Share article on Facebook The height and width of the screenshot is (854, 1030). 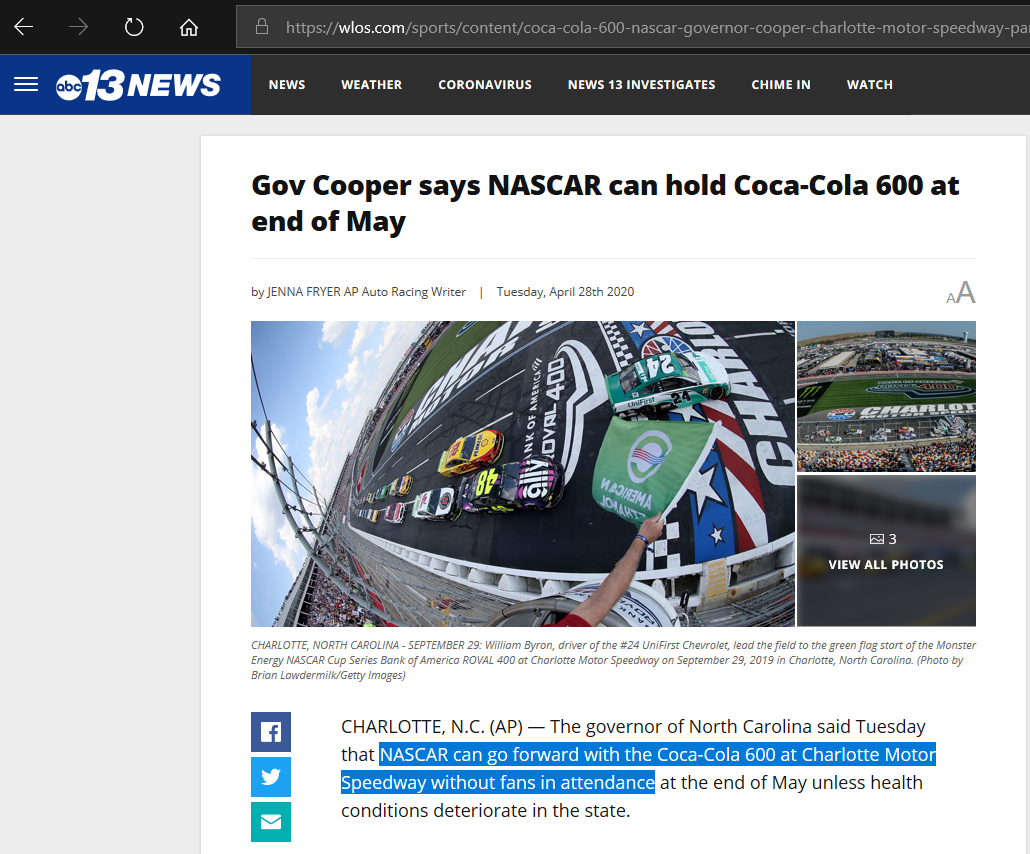point(271,732)
